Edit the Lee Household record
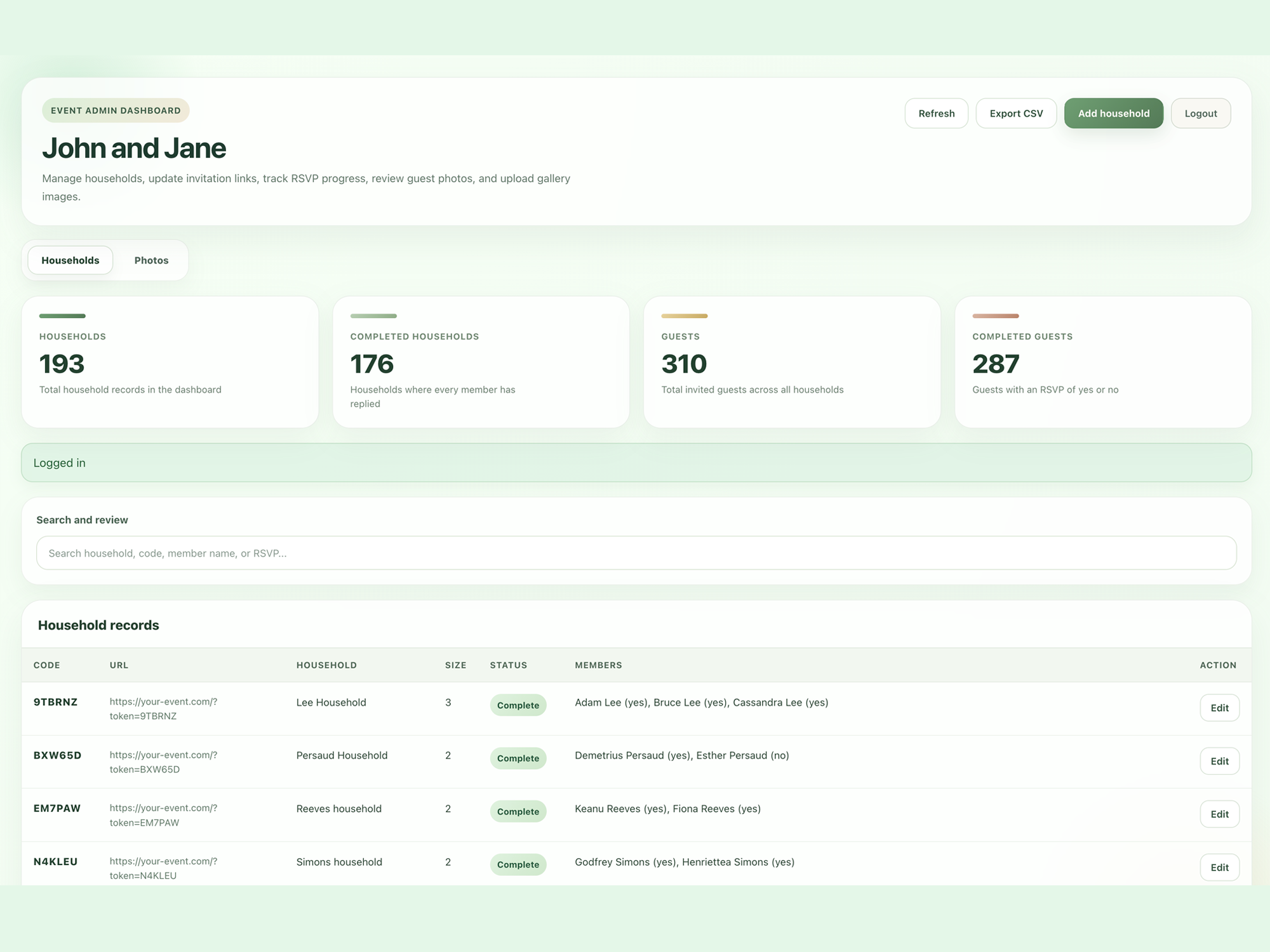This screenshot has height=952, width=1270. pyautogui.click(x=1219, y=708)
